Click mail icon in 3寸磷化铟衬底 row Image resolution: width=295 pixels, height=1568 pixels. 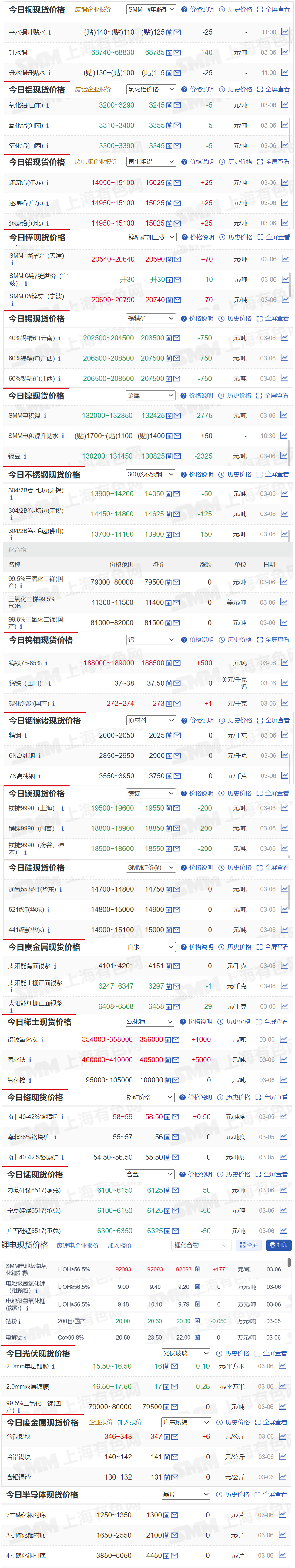[x=174, y=1536]
